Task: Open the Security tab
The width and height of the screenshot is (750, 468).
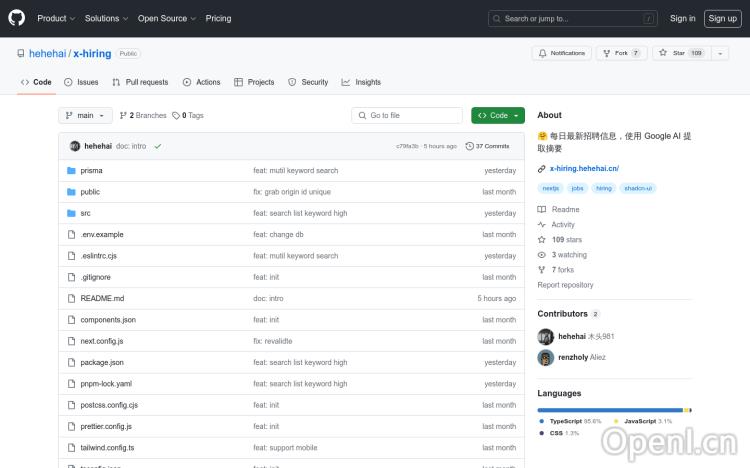Action: 308,82
